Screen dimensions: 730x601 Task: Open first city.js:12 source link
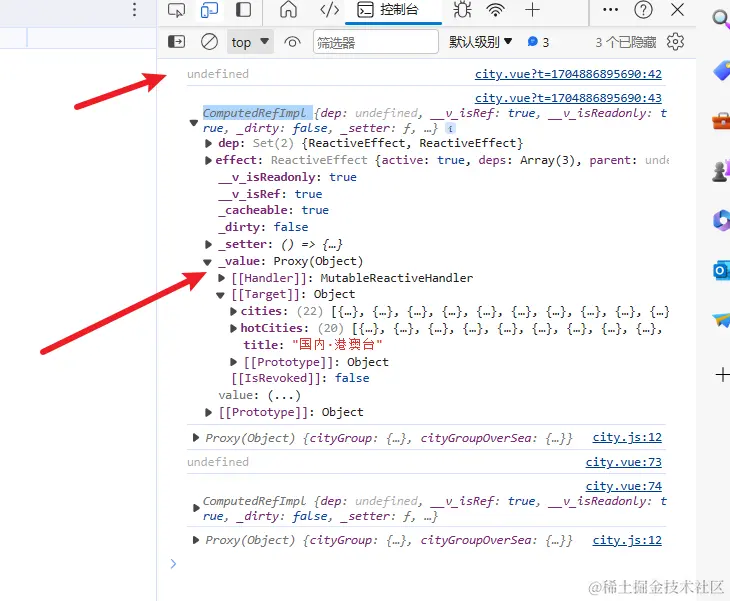click(x=627, y=438)
